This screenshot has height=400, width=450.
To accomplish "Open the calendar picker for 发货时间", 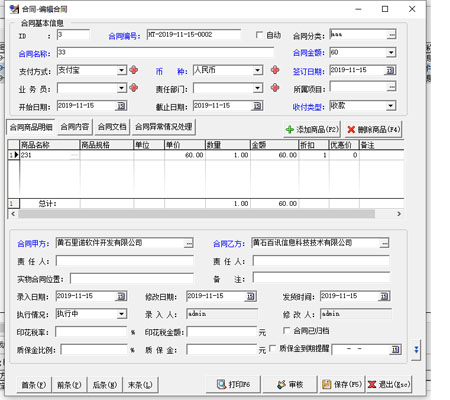I will pos(384,296).
